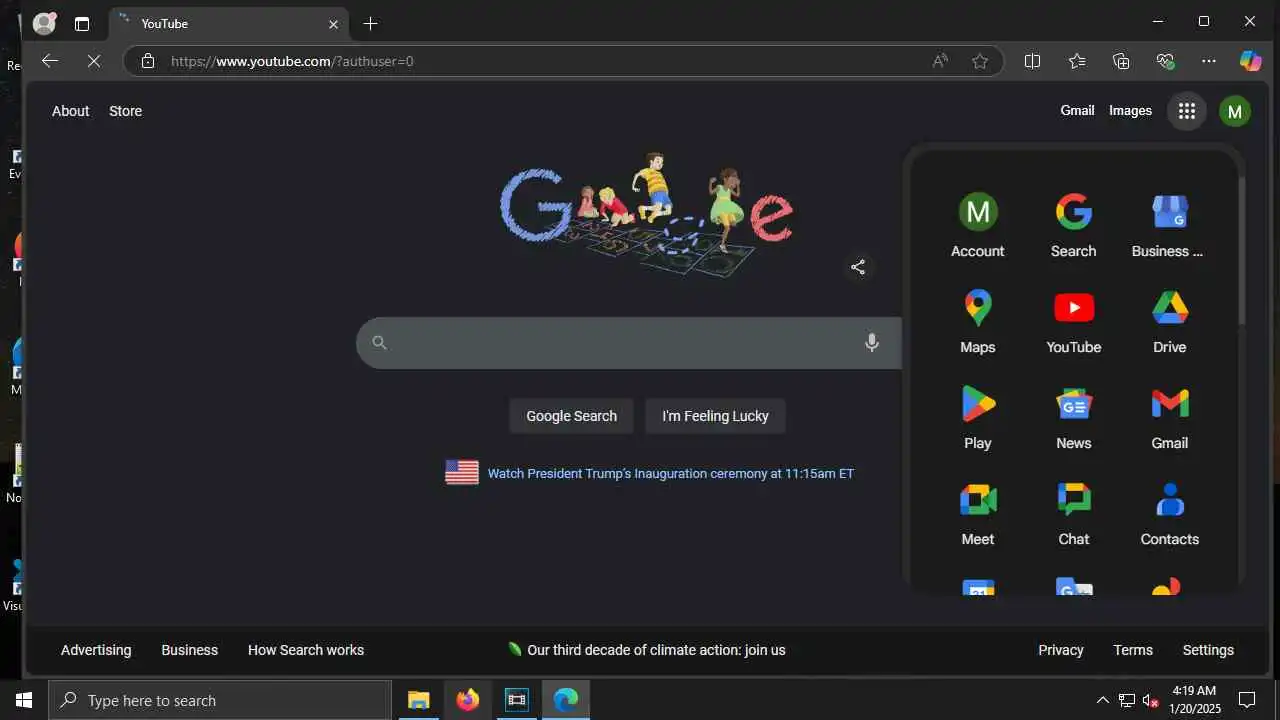Click the taskbar search box
1280x720 pixels.
click(220, 700)
